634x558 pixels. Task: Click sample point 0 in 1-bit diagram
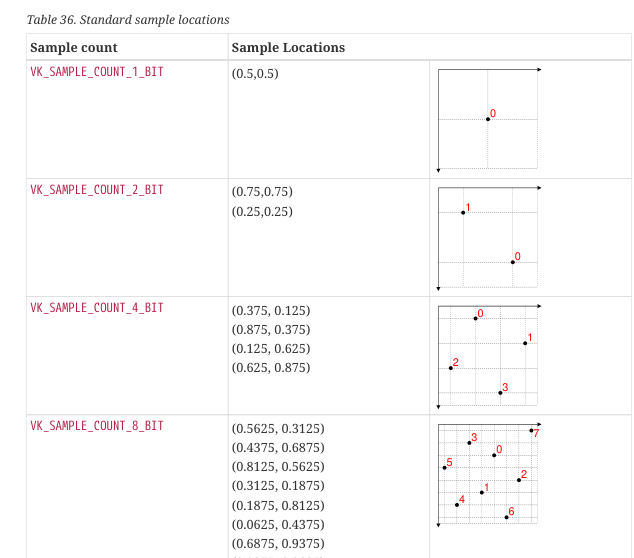[488, 119]
